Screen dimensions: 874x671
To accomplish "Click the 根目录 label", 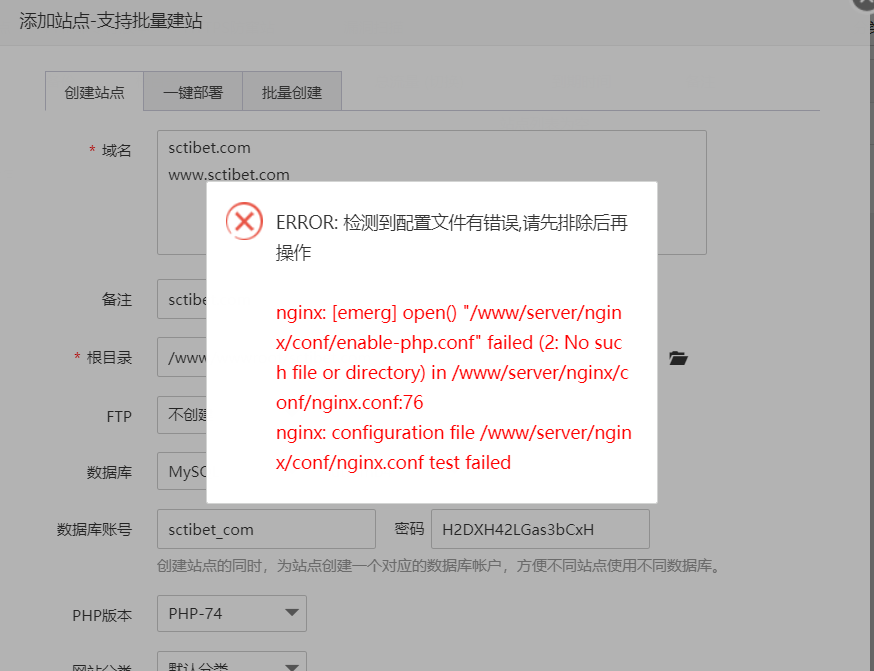I will pos(109,358).
